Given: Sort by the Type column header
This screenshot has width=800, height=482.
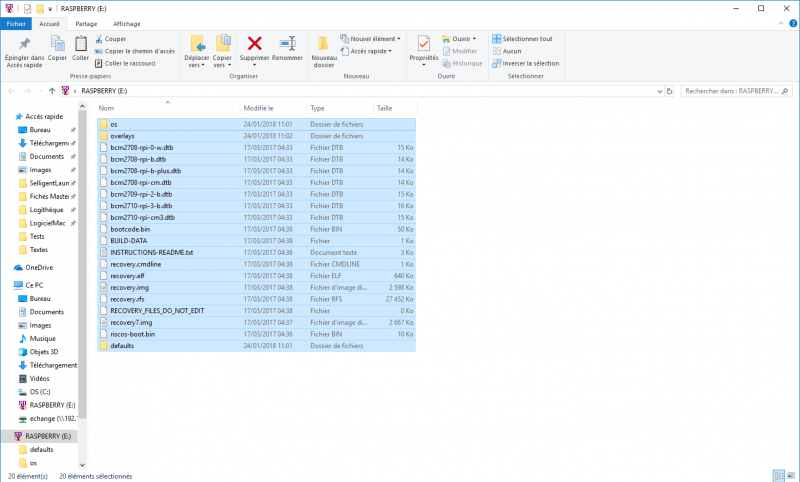Looking at the screenshot, I should tap(339, 108).
